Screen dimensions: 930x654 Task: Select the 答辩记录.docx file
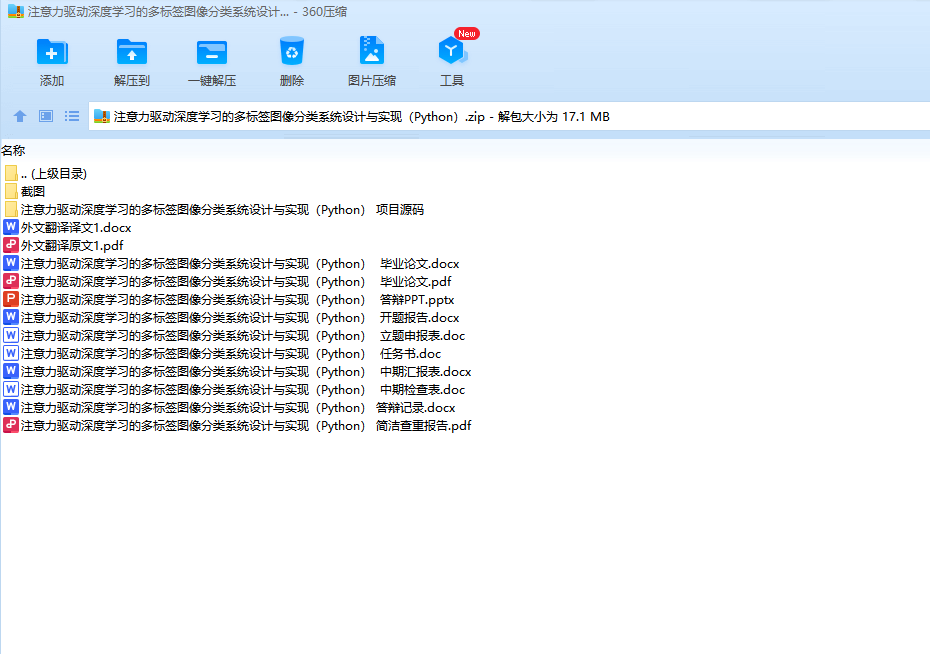tap(230, 407)
